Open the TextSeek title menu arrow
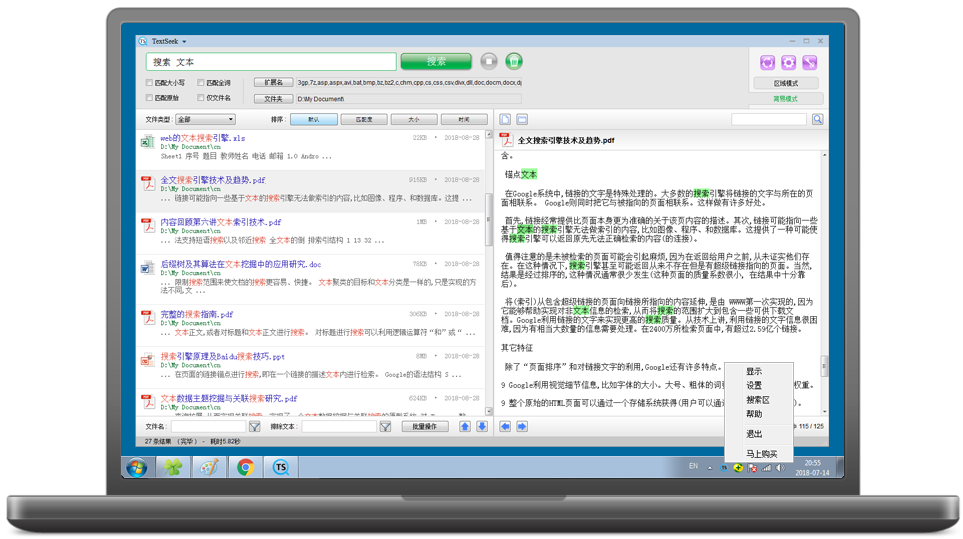Viewport: 963px width, 539px height. (x=184, y=41)
